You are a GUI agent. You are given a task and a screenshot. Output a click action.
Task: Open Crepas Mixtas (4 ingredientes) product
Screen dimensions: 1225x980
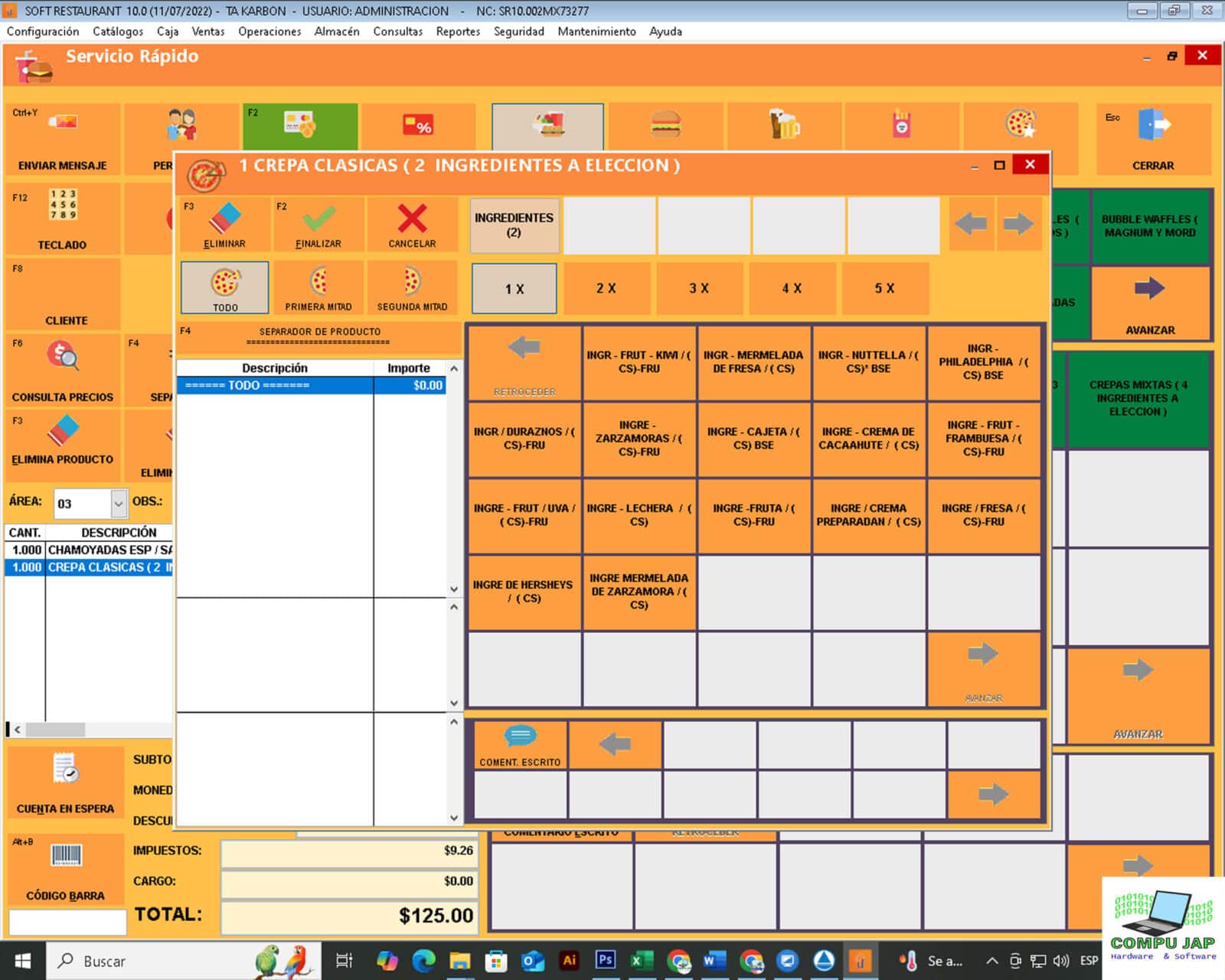point(1138,399)
